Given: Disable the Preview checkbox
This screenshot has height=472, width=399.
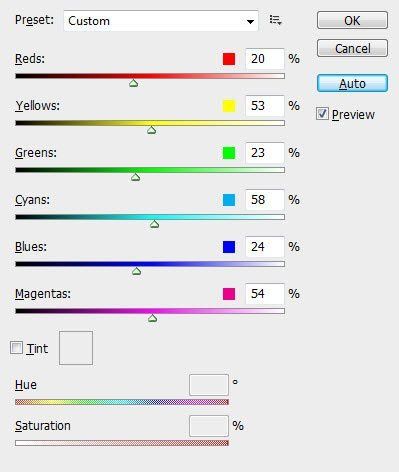Looking at the screenshot, I should pos(322,114).
